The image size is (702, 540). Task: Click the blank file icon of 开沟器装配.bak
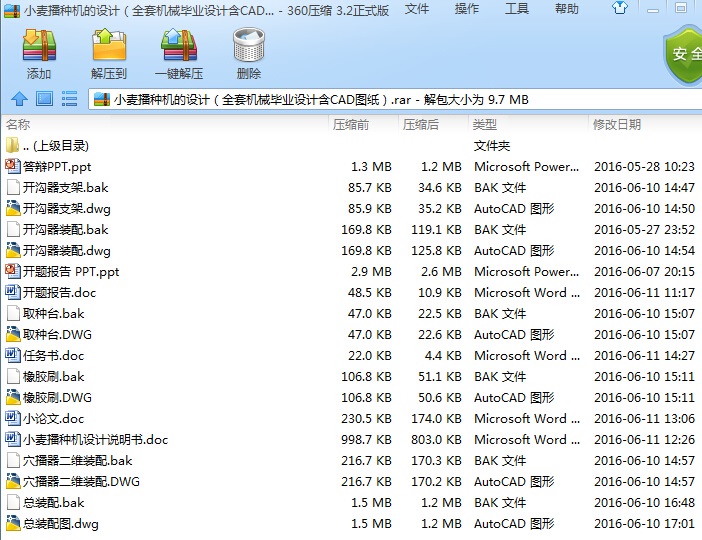coord(13,229)
